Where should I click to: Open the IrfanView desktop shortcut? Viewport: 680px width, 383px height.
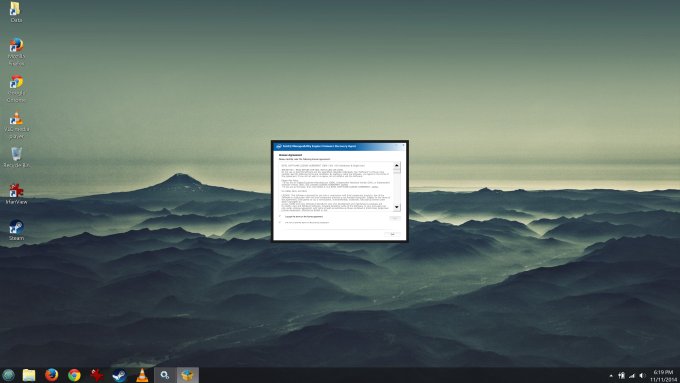pos(16,194)
